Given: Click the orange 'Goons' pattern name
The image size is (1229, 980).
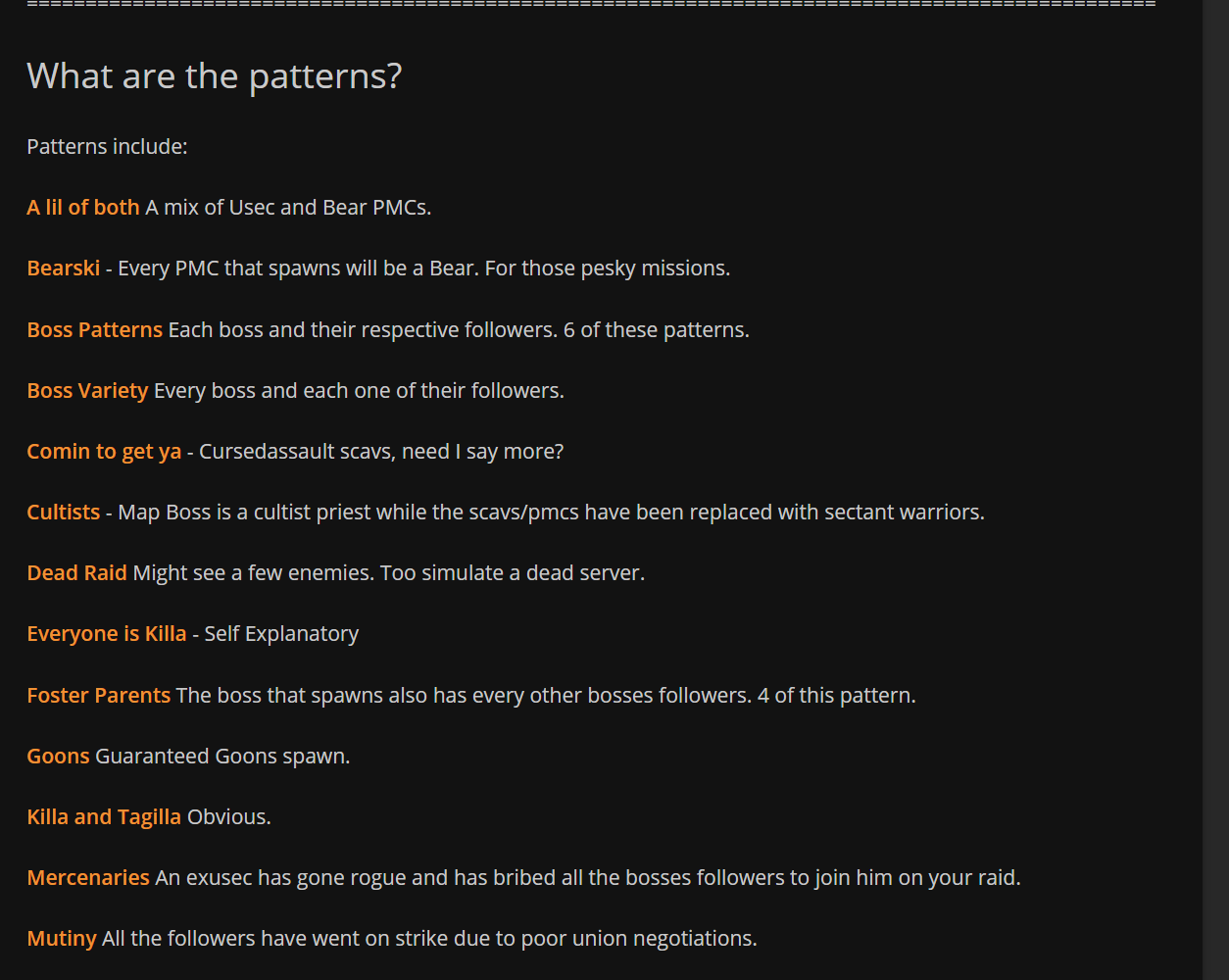Looking at the screenshot, I should click(58, 757).
